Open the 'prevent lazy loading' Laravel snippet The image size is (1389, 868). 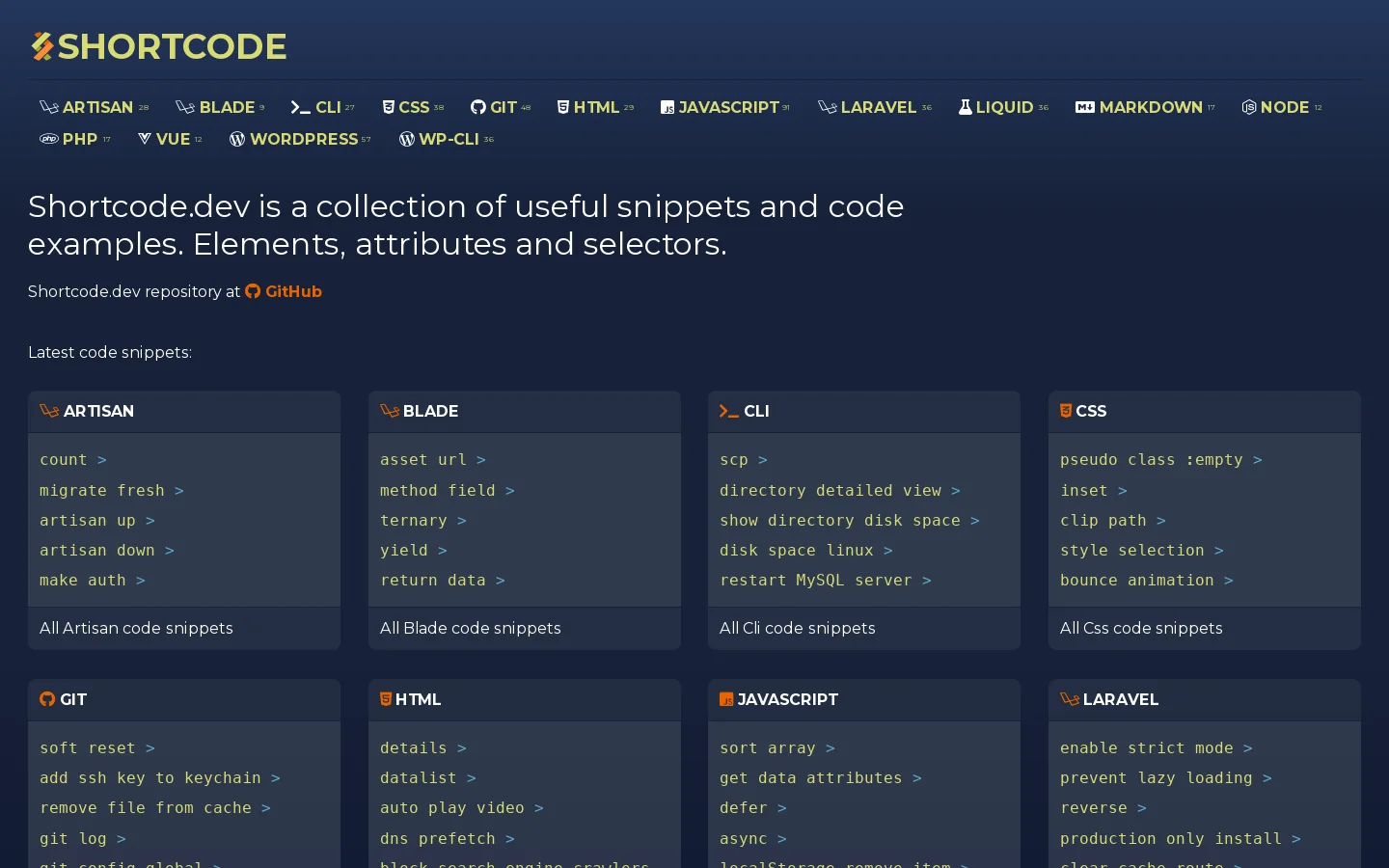[1166, 777]
